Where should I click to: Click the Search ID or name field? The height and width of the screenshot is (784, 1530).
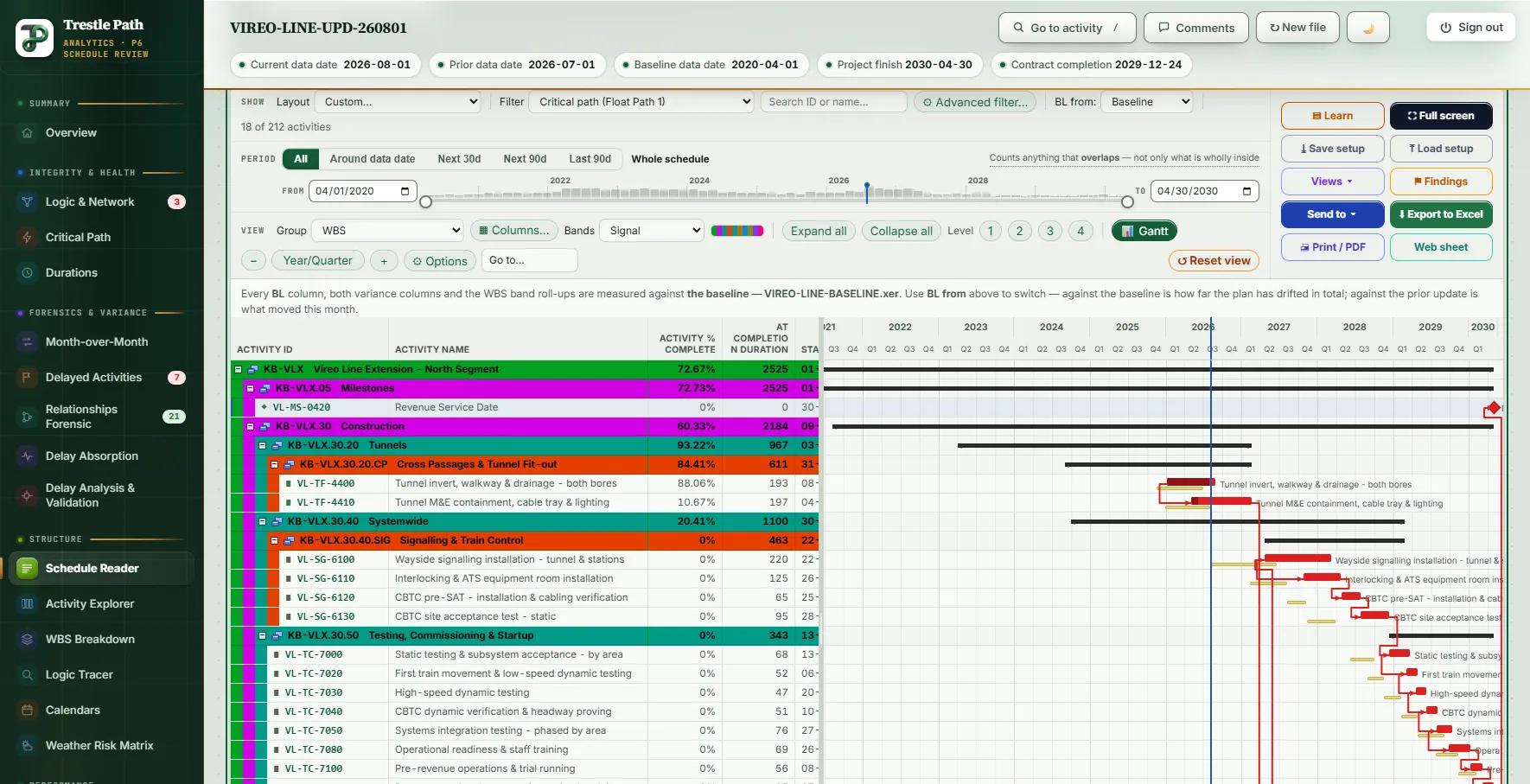pyautogui.click(x=834, y=102)
